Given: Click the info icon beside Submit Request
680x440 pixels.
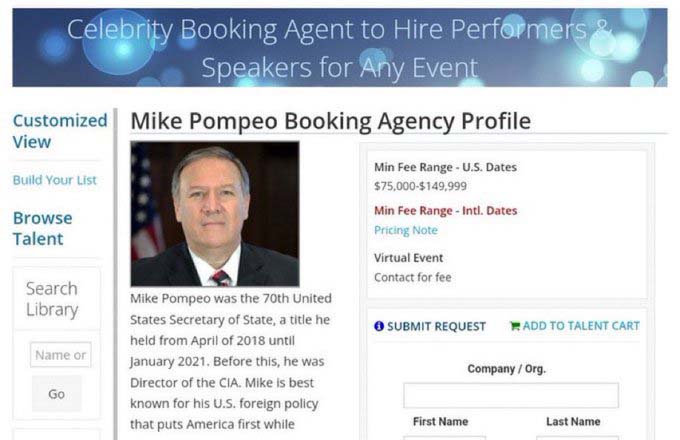Looking at the screenshot, I should click(379, 326).
